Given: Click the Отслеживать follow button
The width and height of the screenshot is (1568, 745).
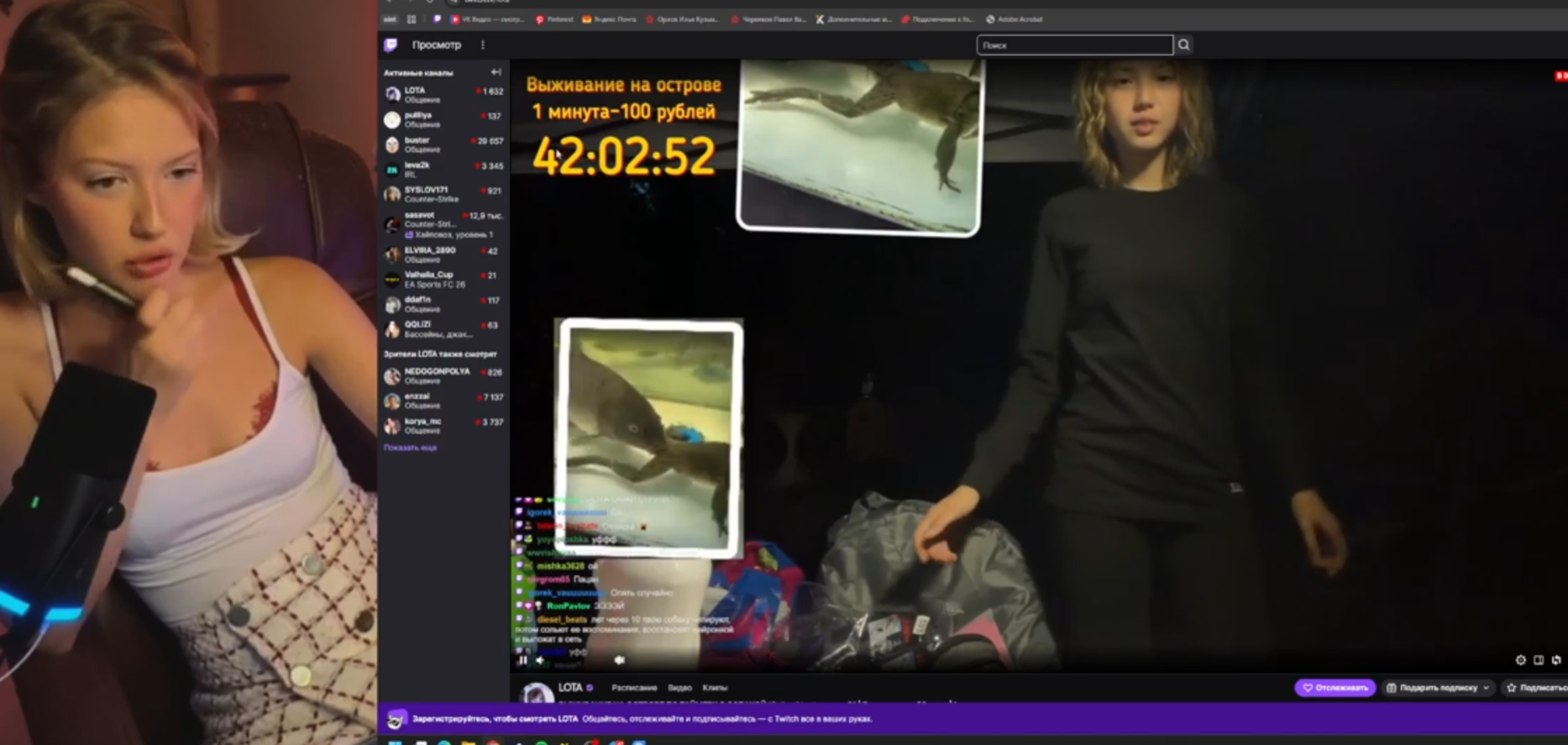Looking at the screenshot, I should pyautogui.click(x=1335, y=688).
